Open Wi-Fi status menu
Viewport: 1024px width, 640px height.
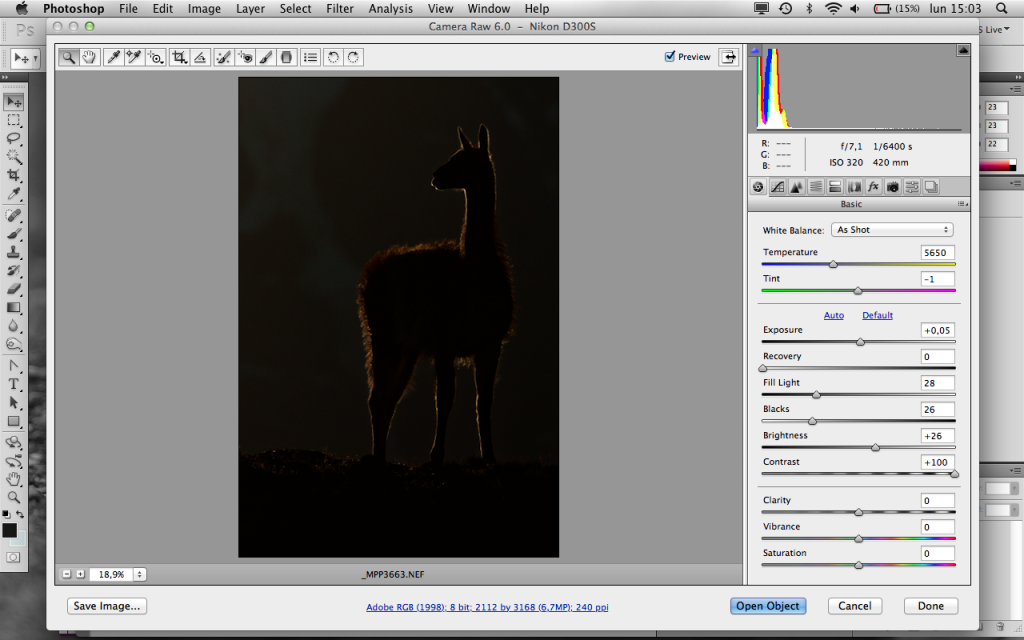click(833, 8)
